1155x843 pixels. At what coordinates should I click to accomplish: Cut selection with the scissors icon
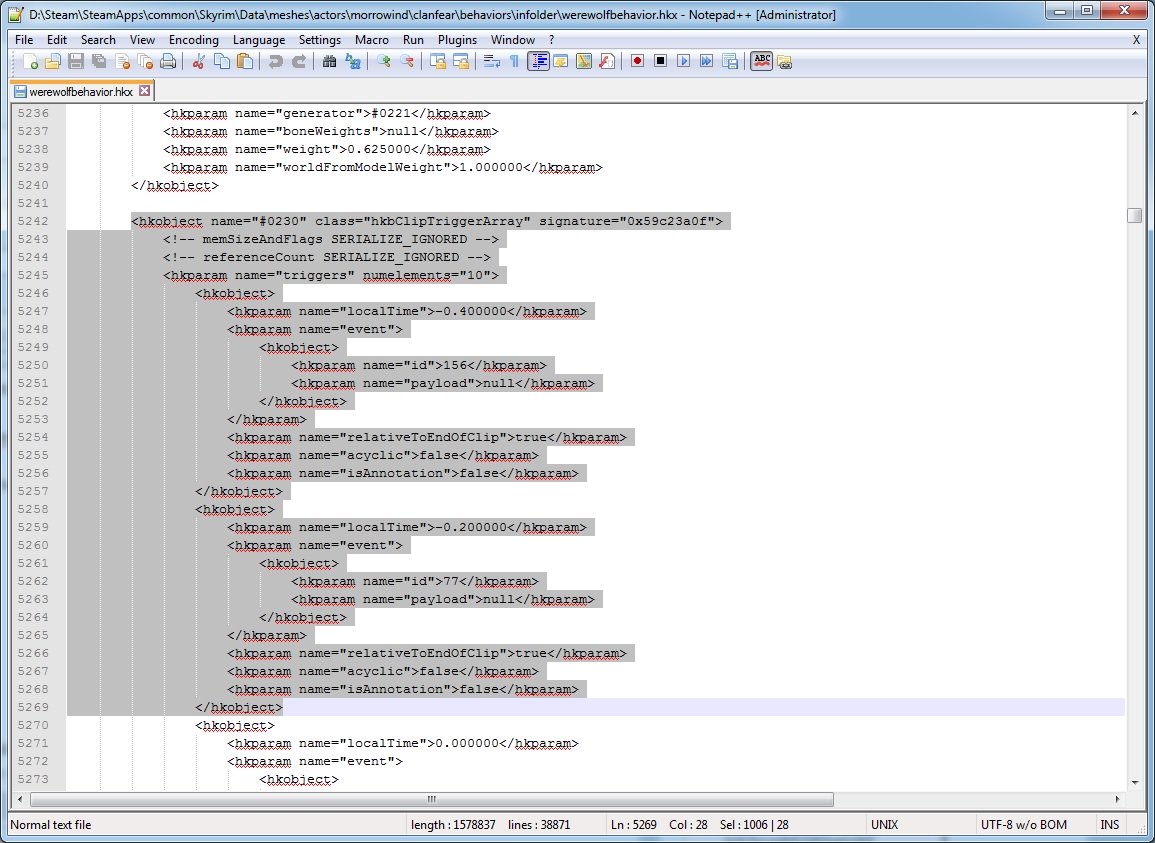pos(198,62)
